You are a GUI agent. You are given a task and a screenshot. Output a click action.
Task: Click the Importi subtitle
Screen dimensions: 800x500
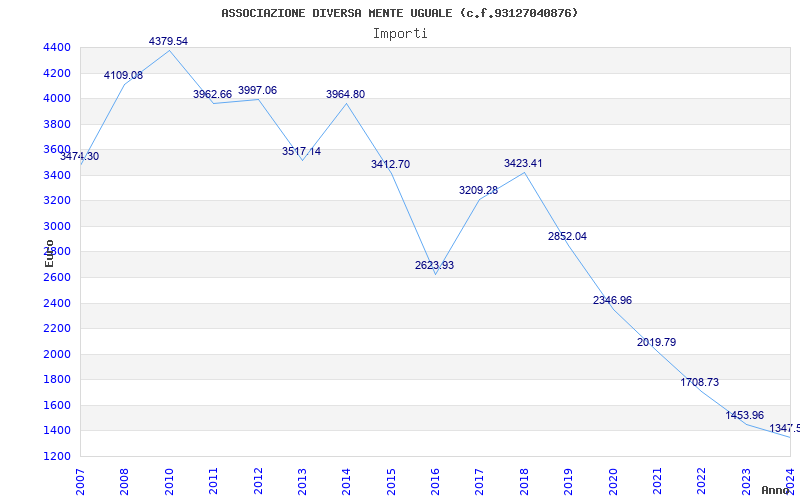(x=400, y=34)
